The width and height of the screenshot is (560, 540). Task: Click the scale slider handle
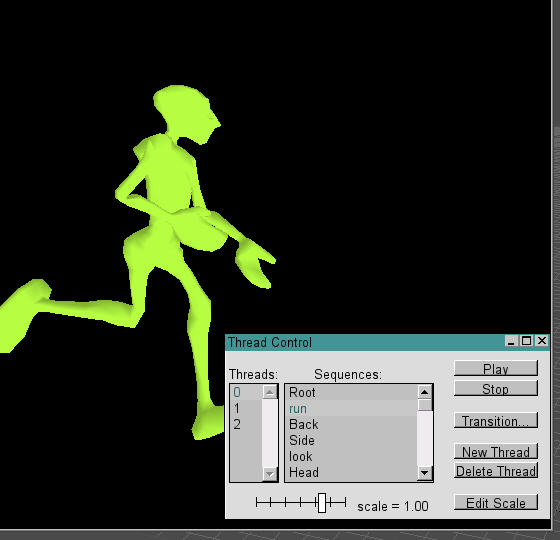point(322,503)
